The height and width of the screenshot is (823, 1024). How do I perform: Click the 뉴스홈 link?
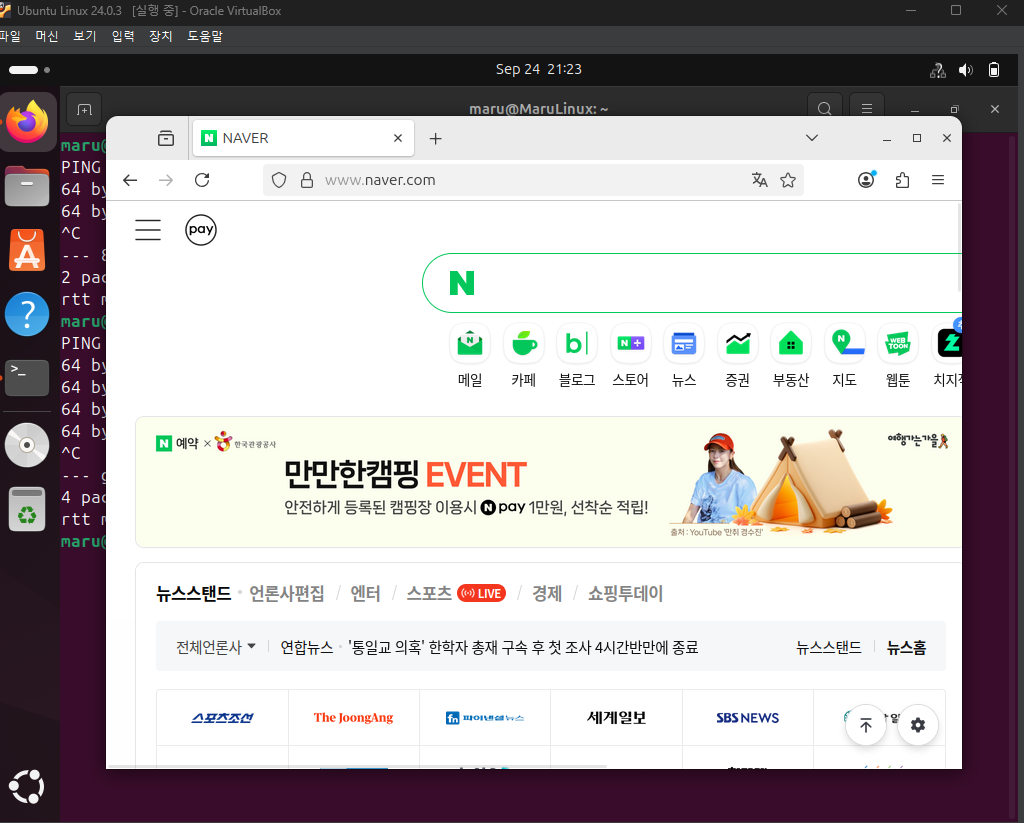[x=906, y=647]
